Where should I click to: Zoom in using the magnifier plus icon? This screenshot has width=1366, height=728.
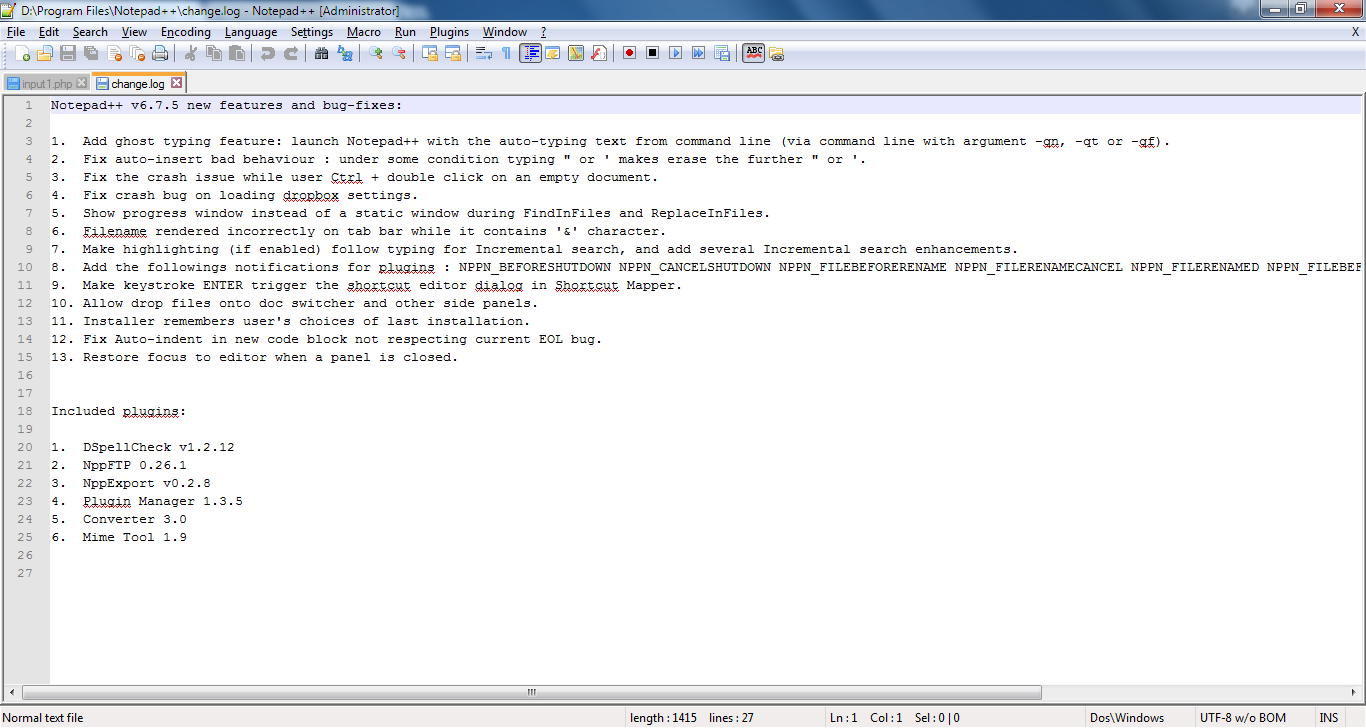(376, 53)
